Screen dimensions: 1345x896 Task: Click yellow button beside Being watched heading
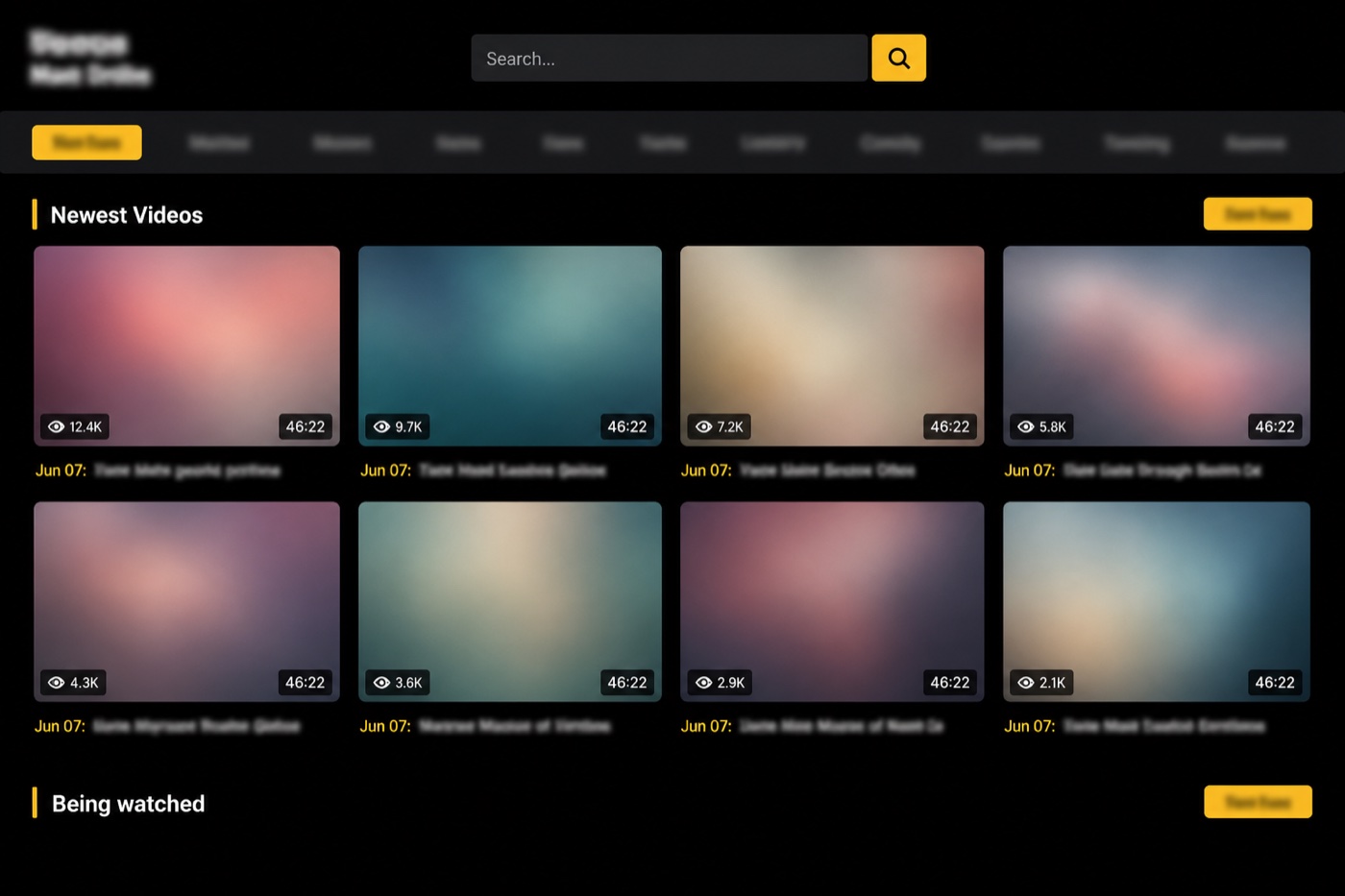point(1258,802)
